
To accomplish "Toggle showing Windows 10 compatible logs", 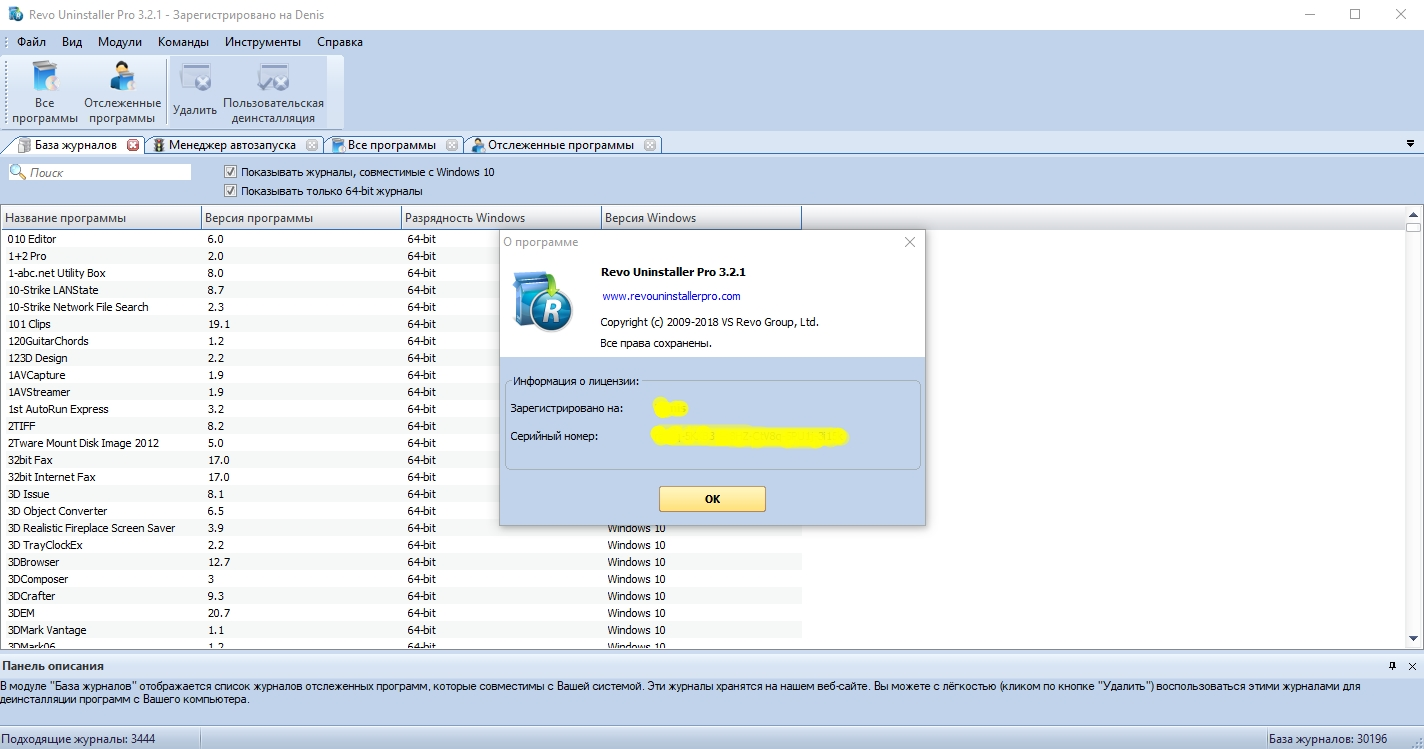I will 231,172.
